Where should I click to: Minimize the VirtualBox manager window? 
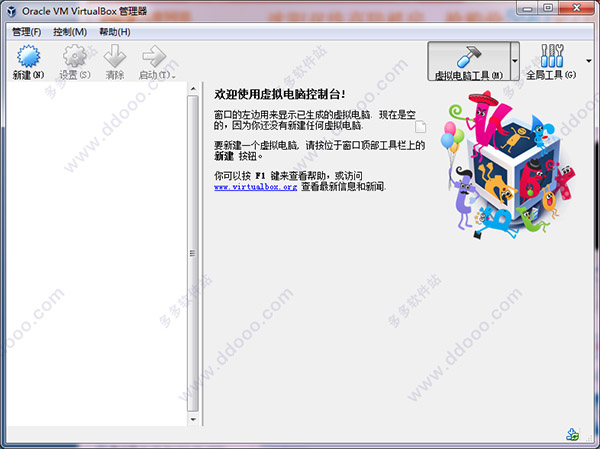coord(528,8)
